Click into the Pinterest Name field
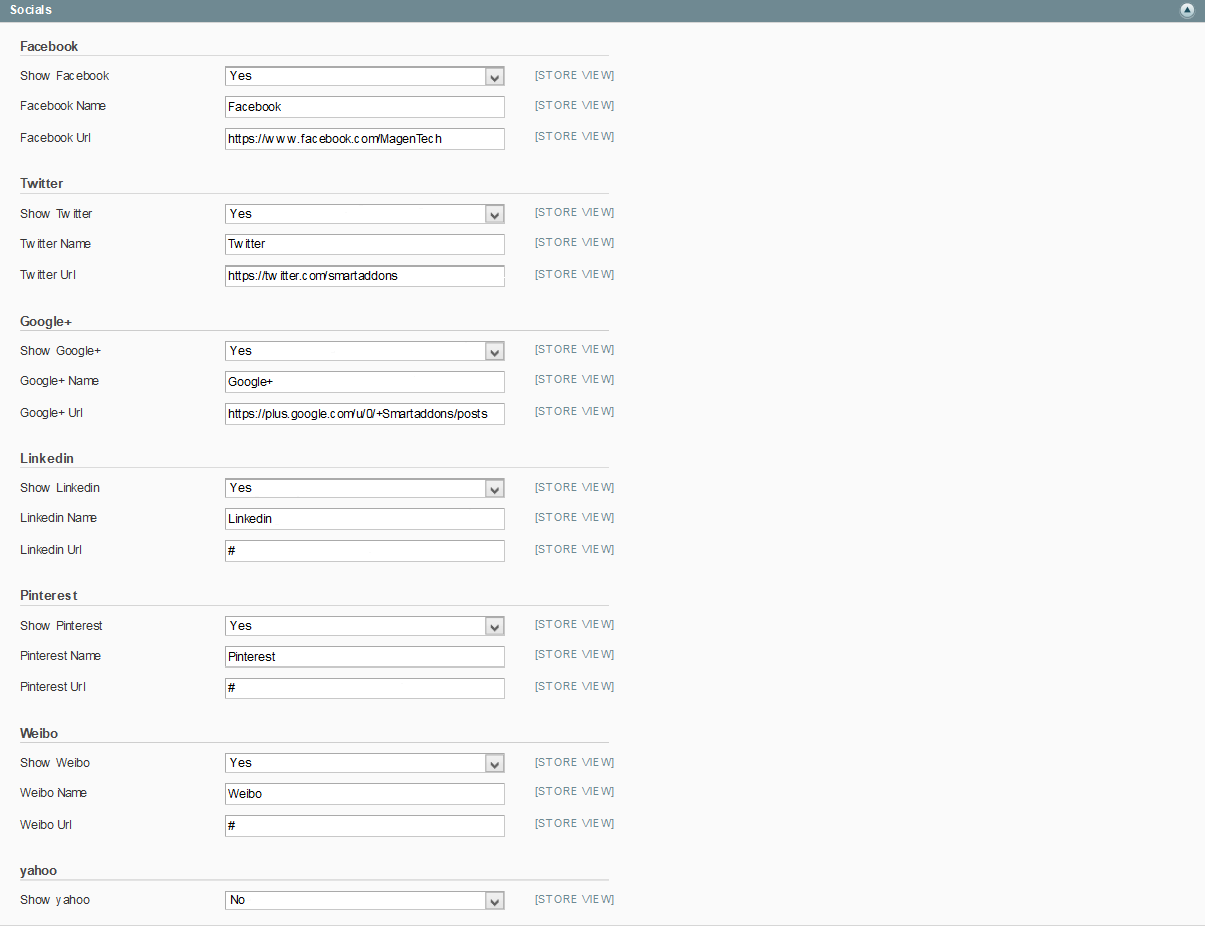Viewport: 1205px width, 926px height. coord(365,657)
